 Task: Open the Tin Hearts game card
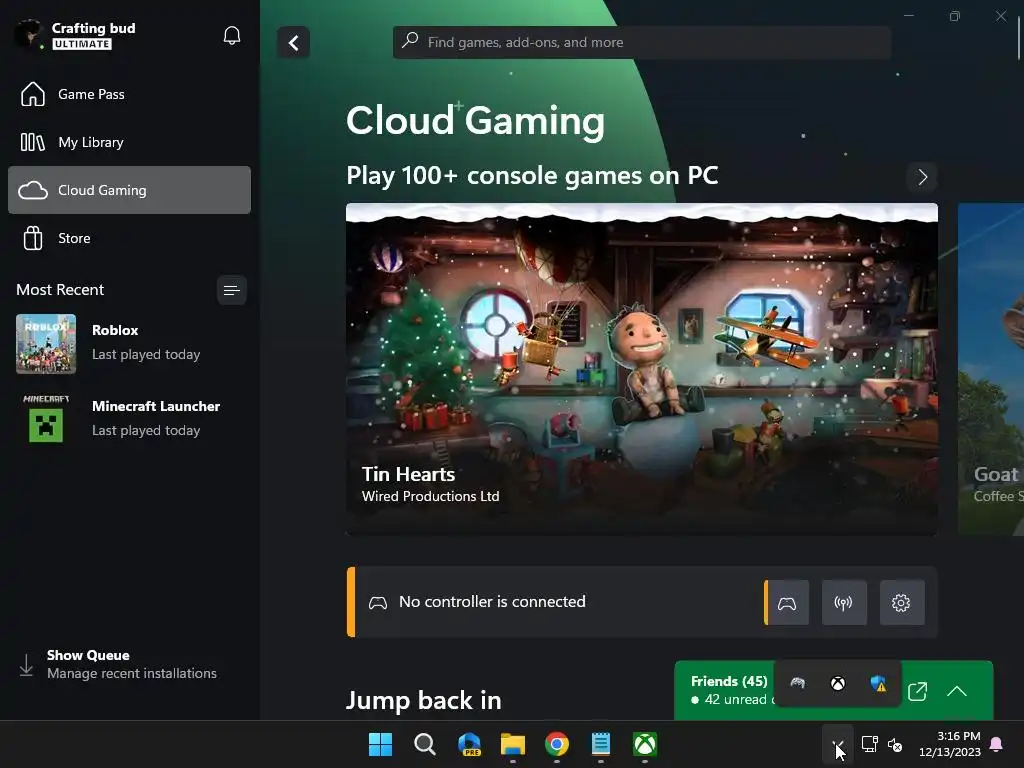point(642,369)
